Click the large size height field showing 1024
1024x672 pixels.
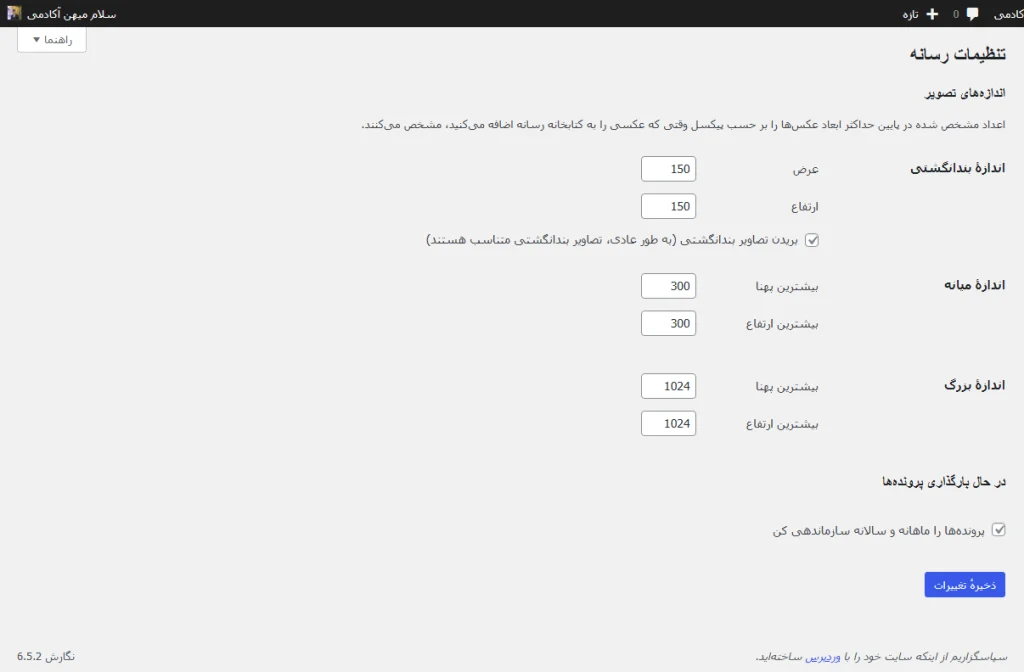668,423
